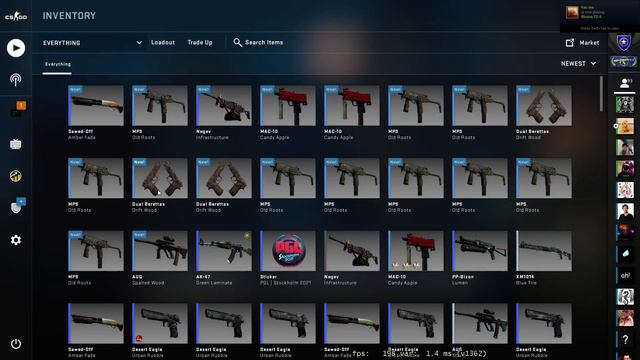Open the yellow stats icon in sidebar
The height and width of the screenshot is (360, 640).
point(16,176)
